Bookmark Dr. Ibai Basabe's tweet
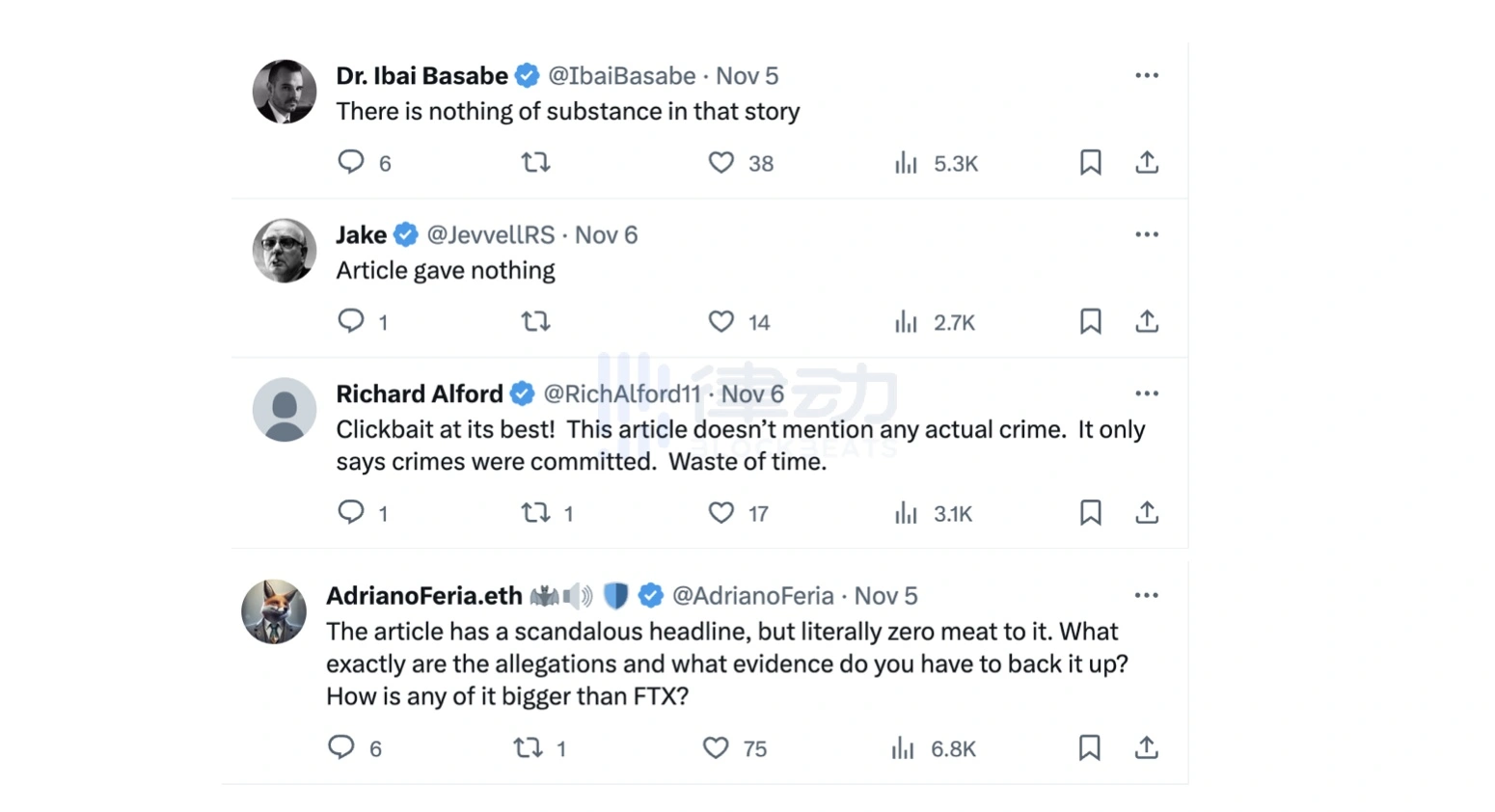1495x812 pixels. [x=1091, y=162]
